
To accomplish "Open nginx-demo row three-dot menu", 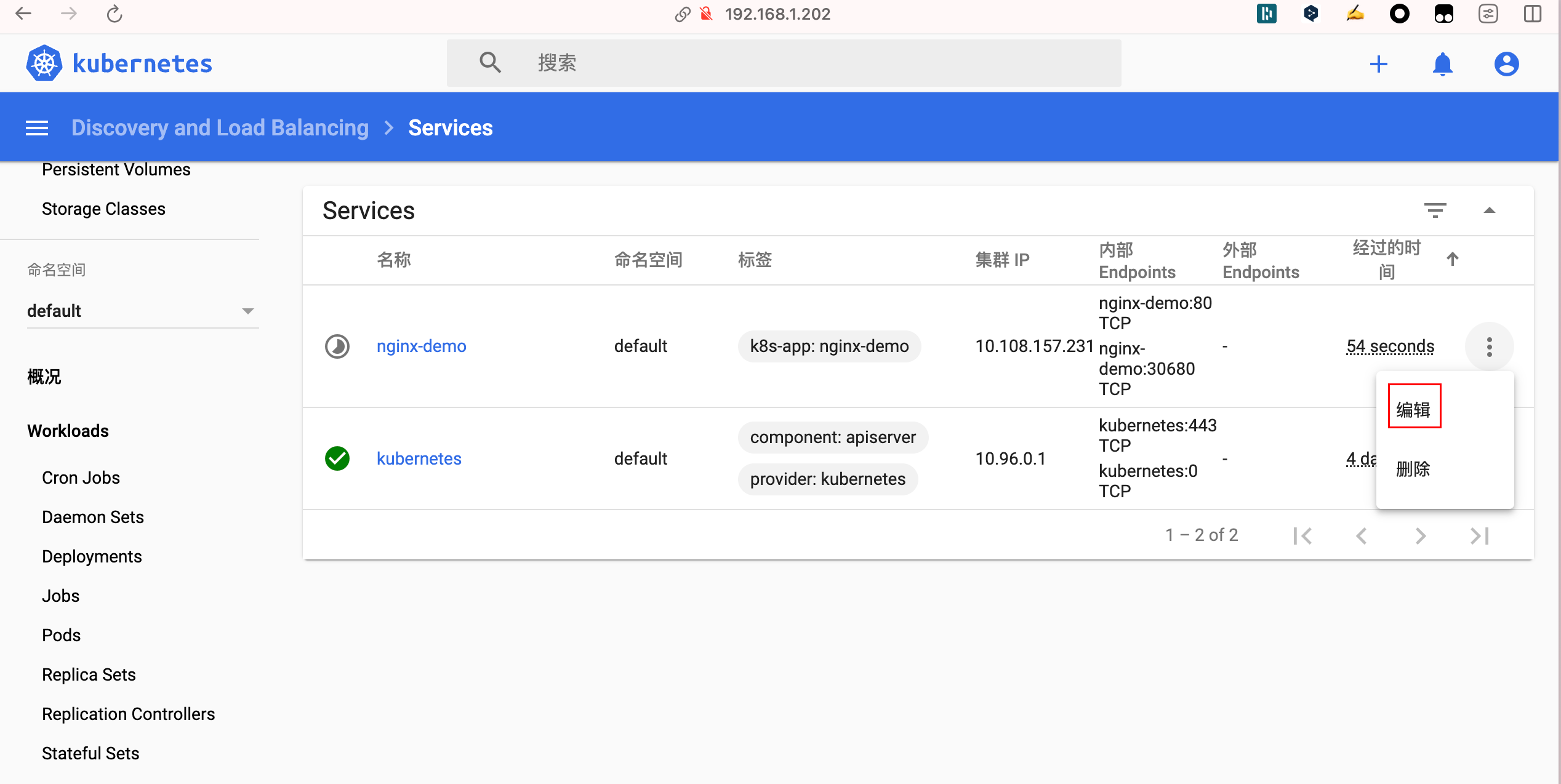I will coord(1489,347).
